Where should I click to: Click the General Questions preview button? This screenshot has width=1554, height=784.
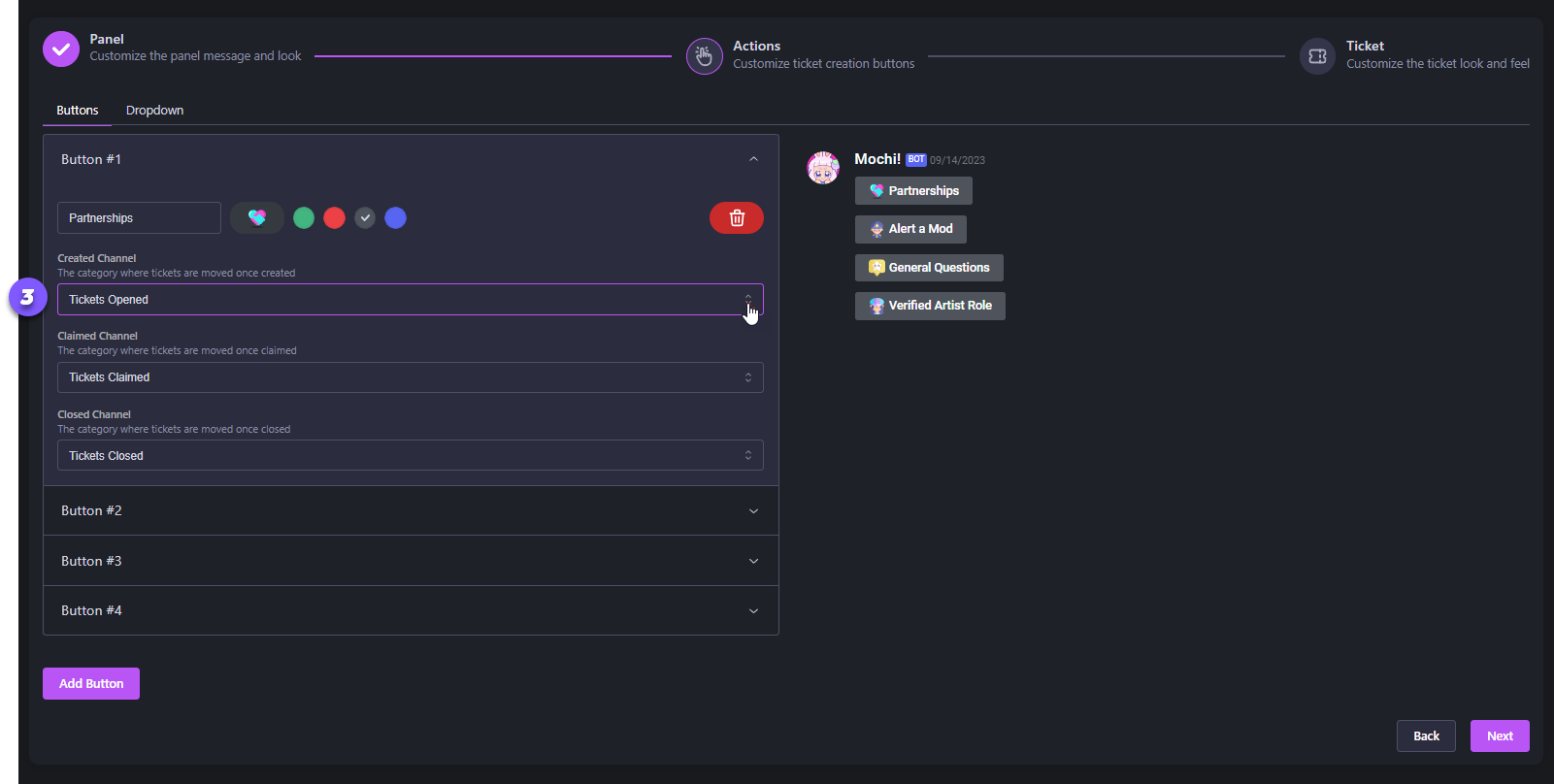tap(929, 268)
